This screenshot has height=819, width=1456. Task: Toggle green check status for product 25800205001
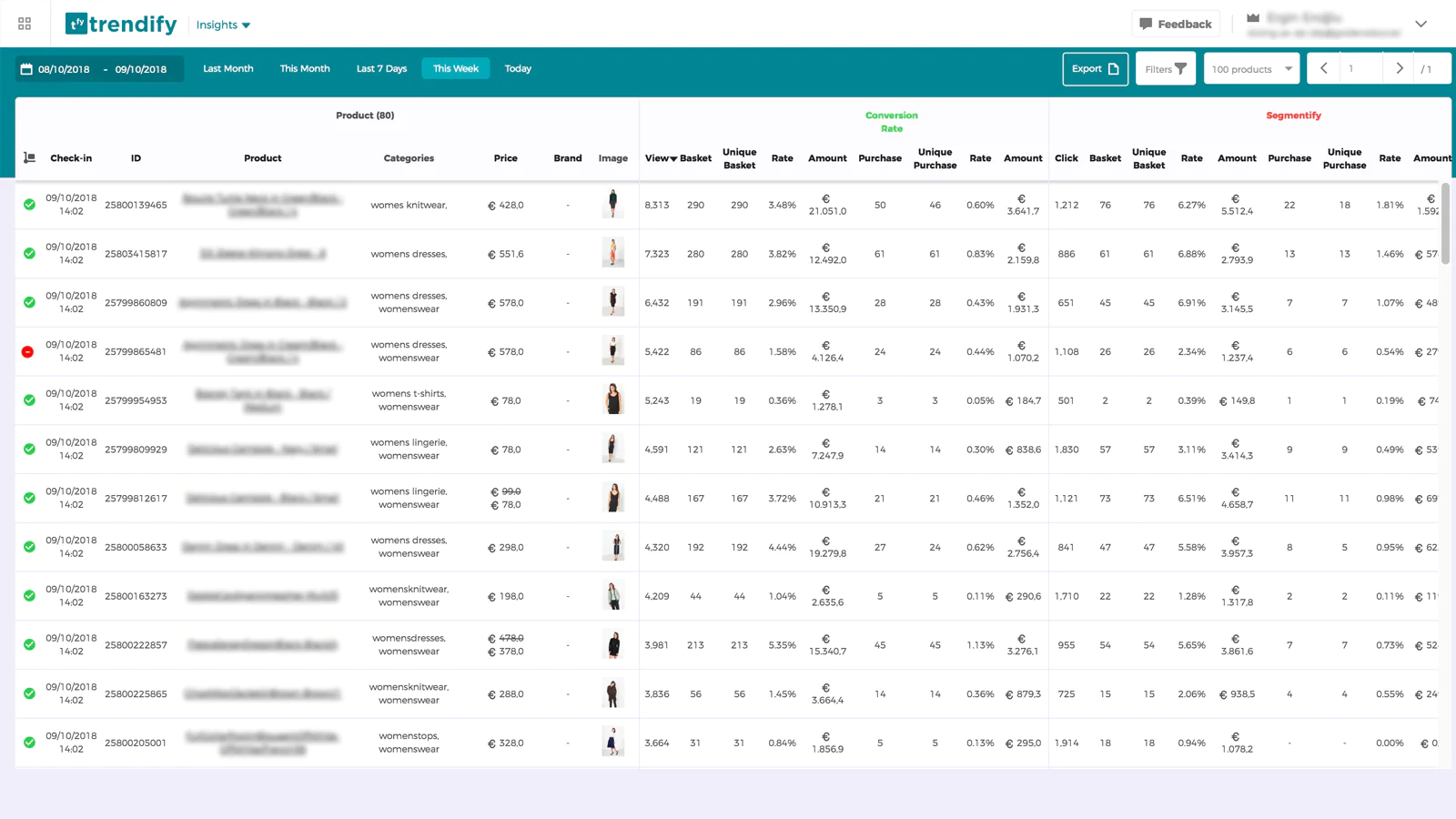(x=29, y=743)
